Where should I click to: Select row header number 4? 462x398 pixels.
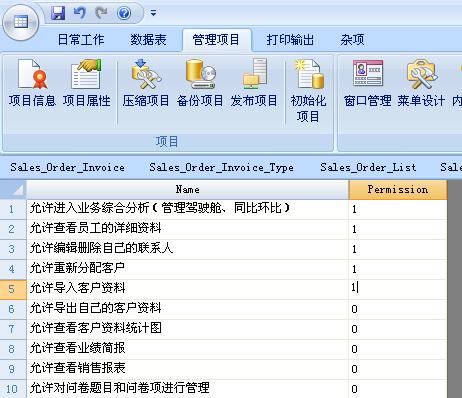point(13,269)
